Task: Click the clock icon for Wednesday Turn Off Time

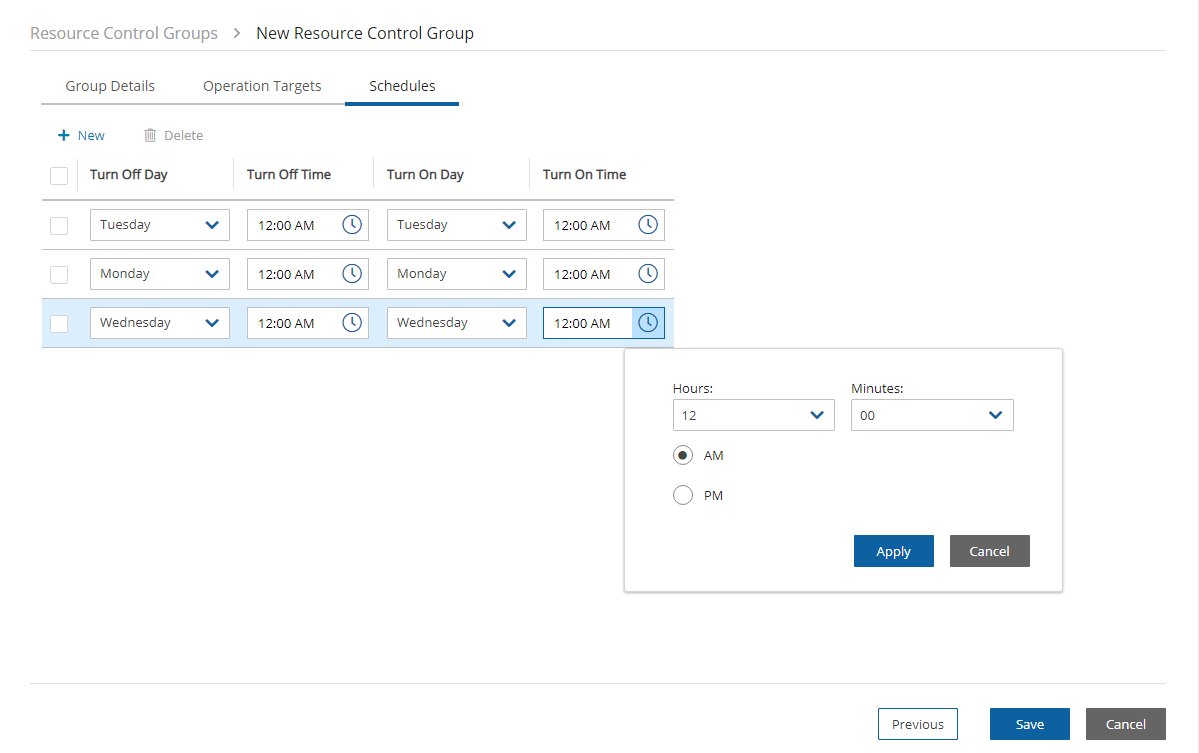Action: point(352,323)
